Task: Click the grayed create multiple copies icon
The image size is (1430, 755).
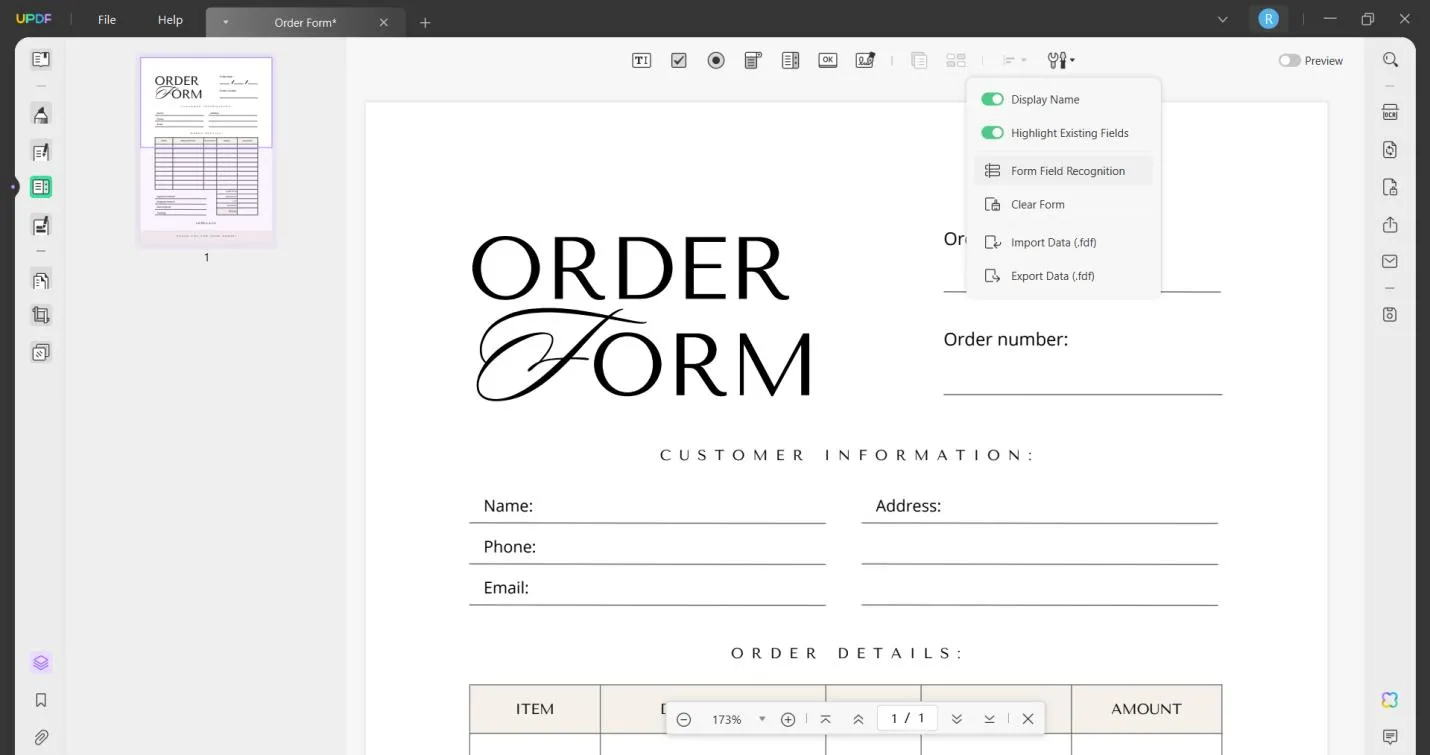Action: [x=956, y=61]
